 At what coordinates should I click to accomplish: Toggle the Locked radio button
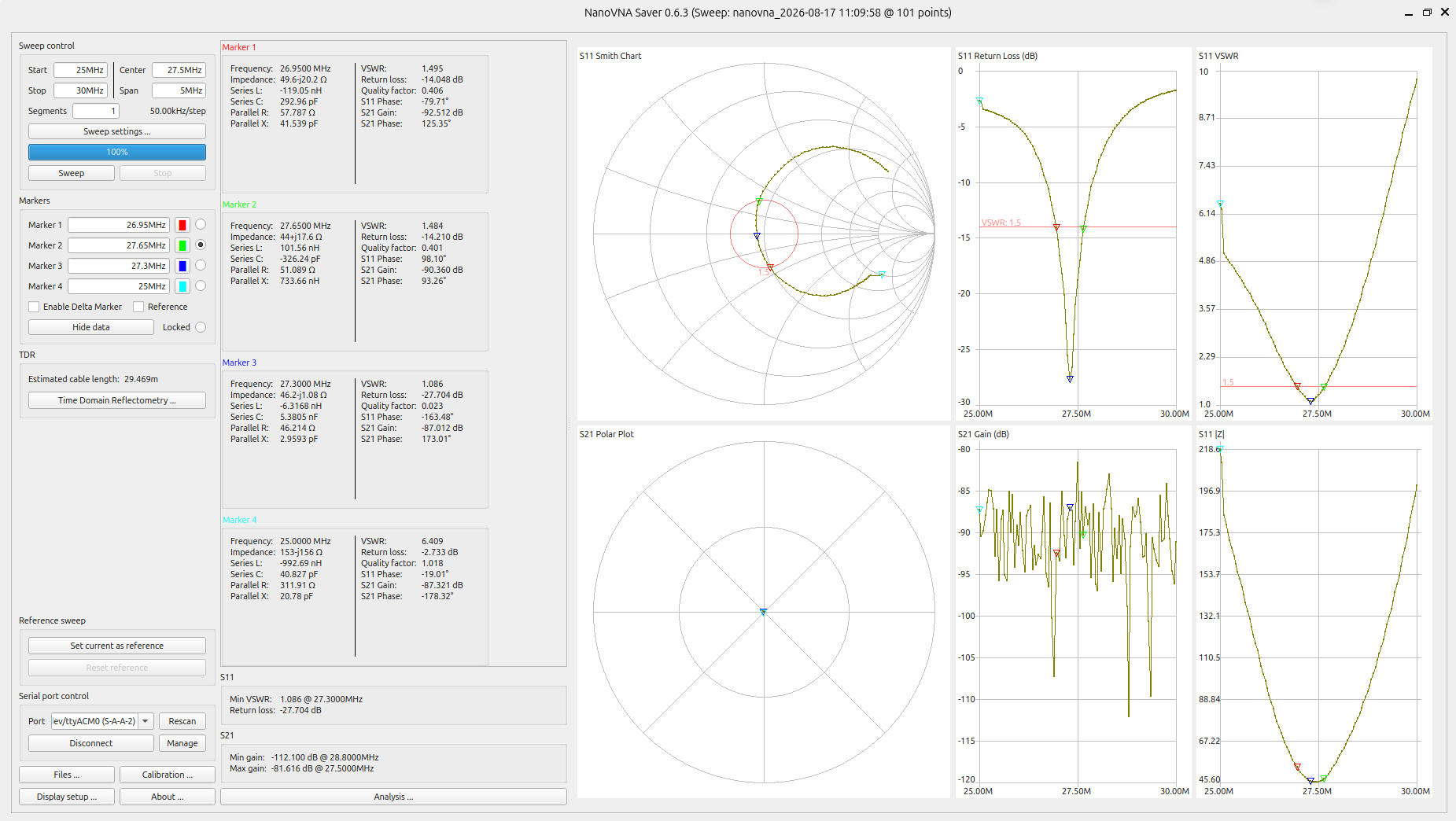(201, 327)
